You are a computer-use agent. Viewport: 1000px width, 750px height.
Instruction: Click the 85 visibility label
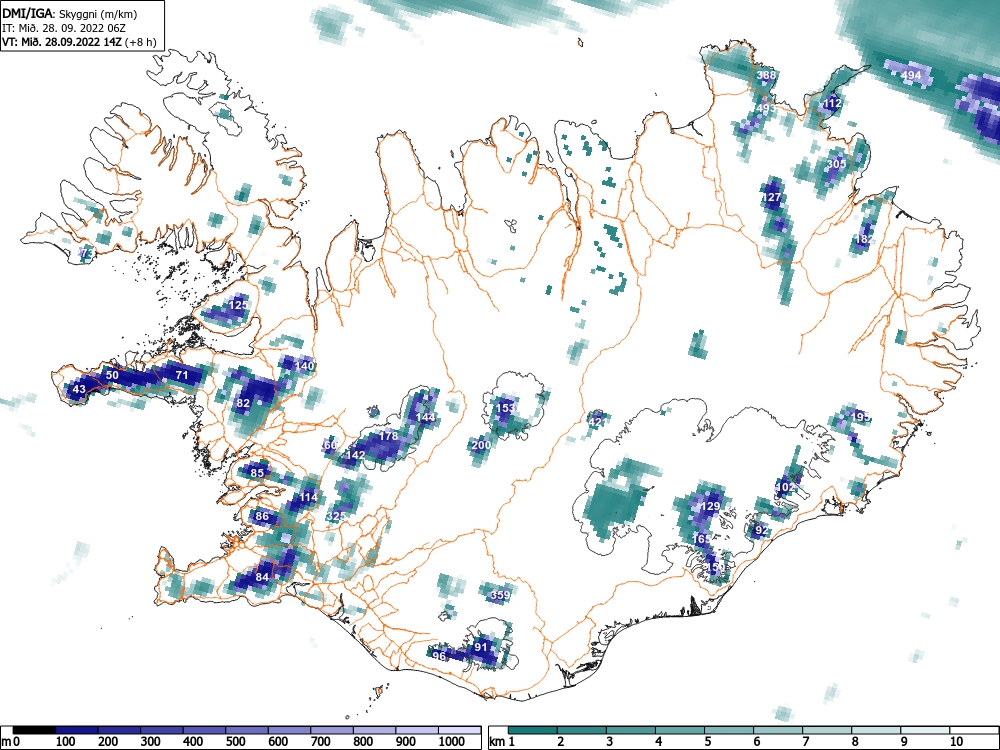click(x=257, y=473)
